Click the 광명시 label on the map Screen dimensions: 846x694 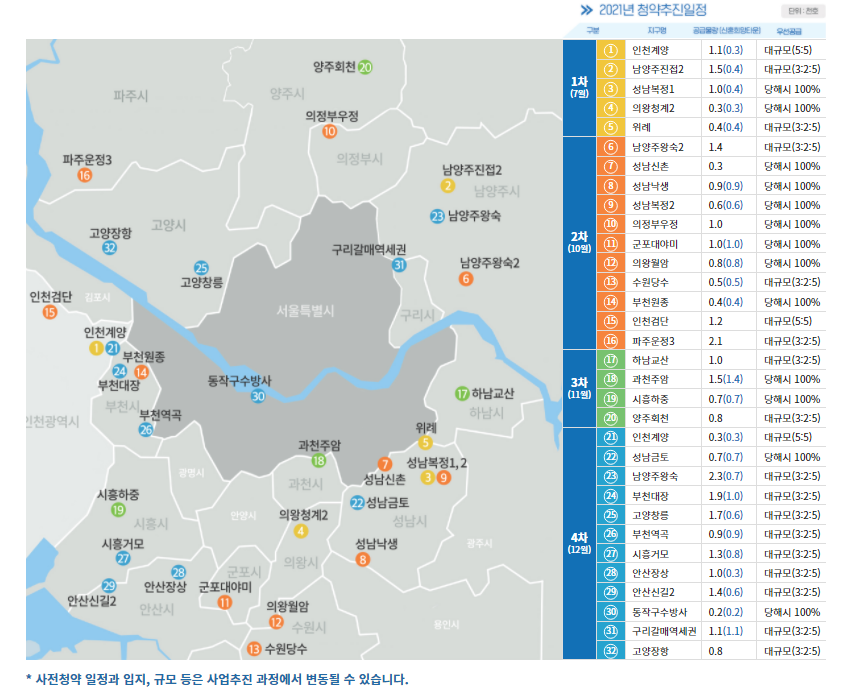point(192,473)
